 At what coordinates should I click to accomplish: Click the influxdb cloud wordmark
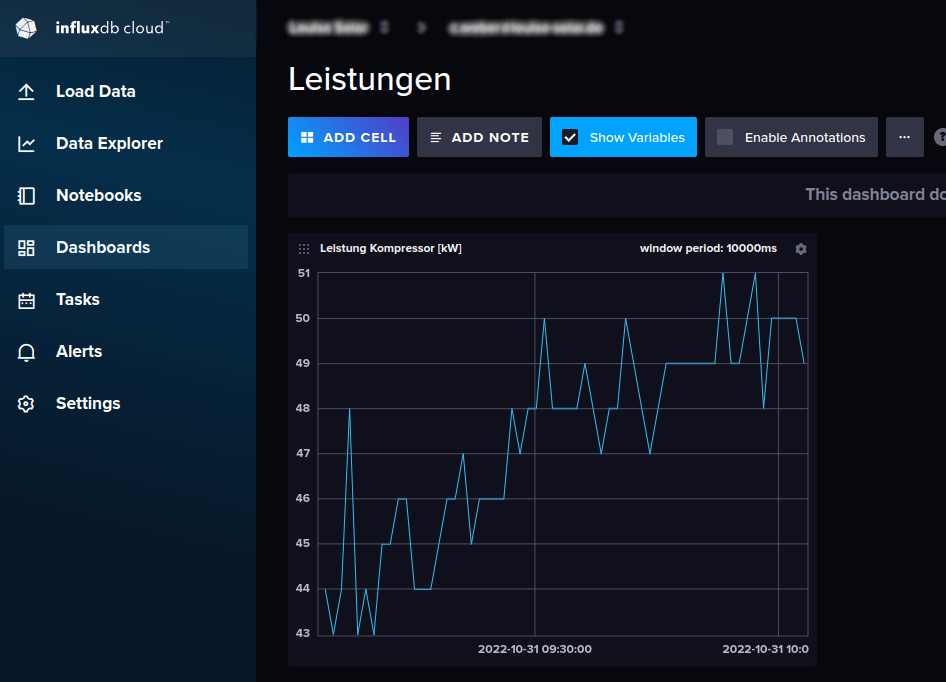(112, 28)
